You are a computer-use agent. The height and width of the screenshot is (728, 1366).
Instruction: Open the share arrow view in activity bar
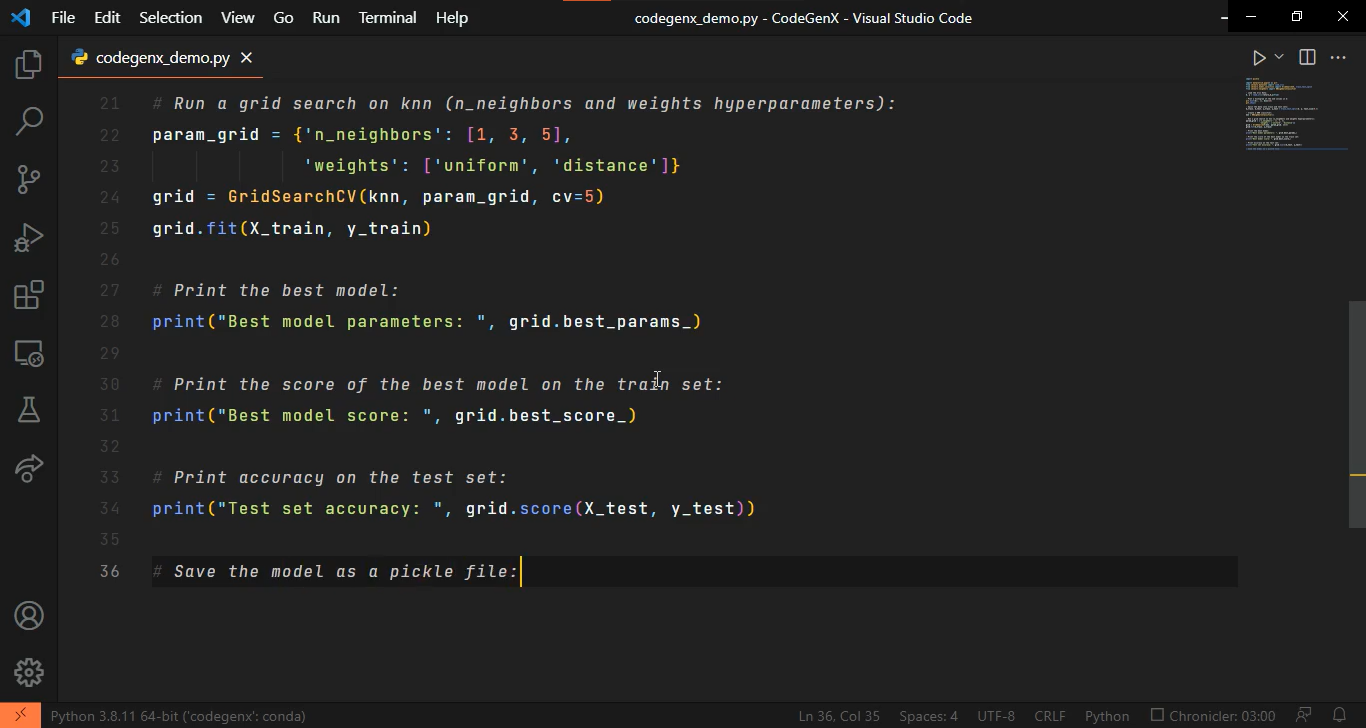(29, 467)
